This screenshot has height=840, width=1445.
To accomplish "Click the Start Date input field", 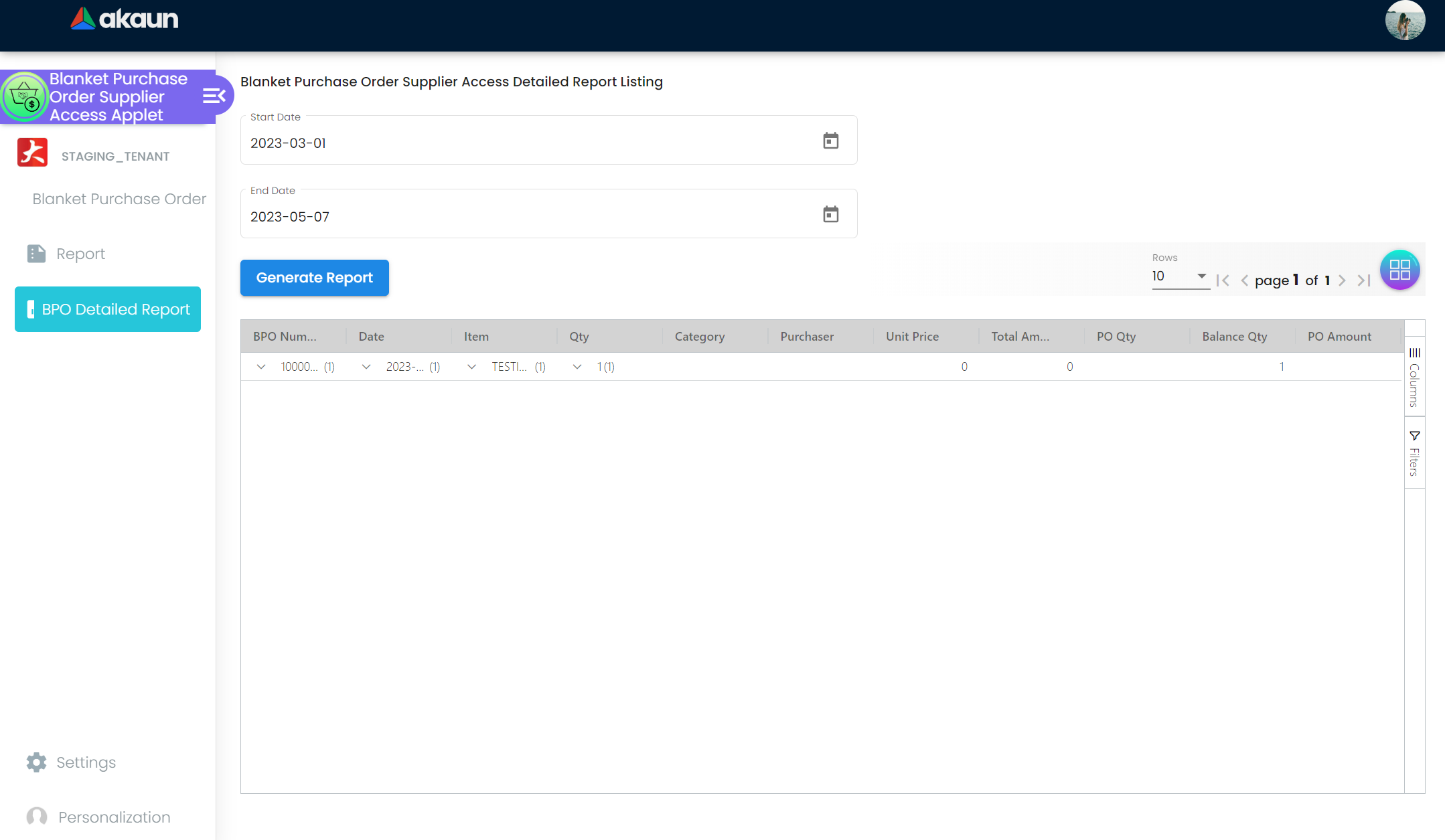I will point(522,143).
